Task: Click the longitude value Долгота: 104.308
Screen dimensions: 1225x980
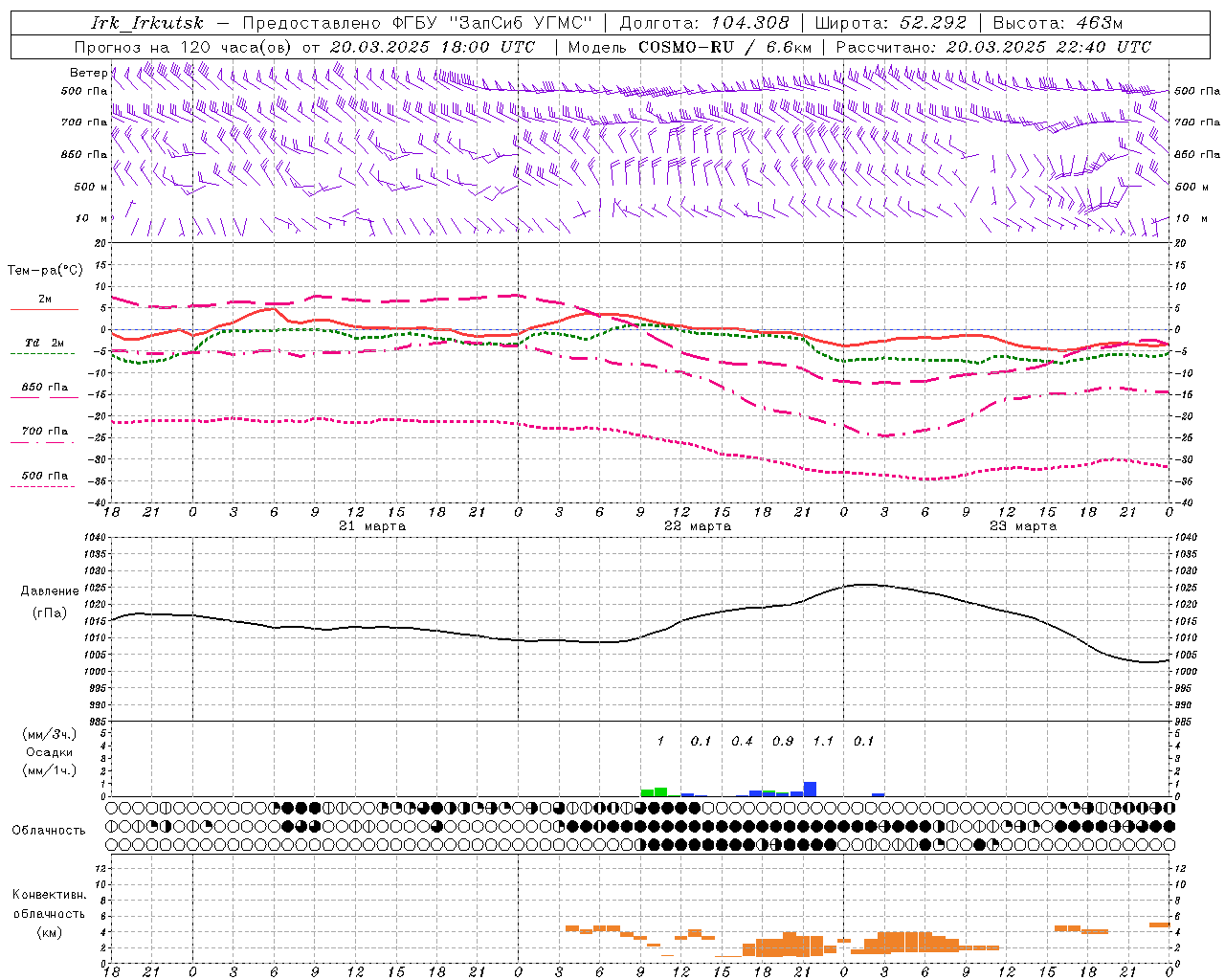Action: tap(704, 23)
